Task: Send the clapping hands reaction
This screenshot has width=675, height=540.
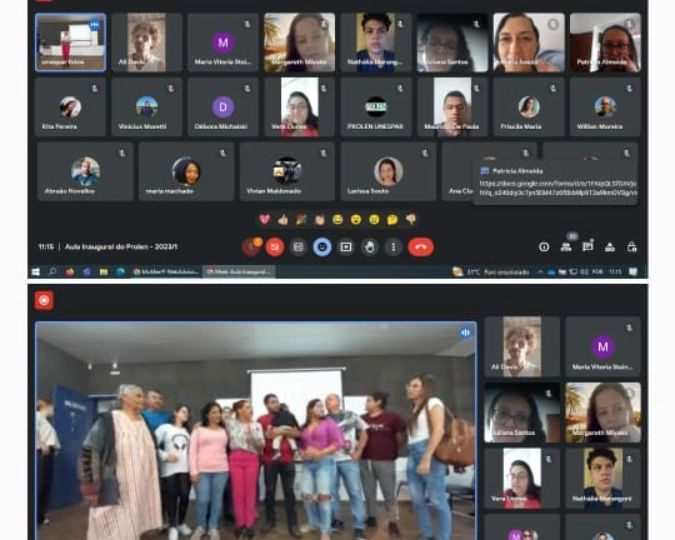Action: pyautogui.click(x=319, y=220)
